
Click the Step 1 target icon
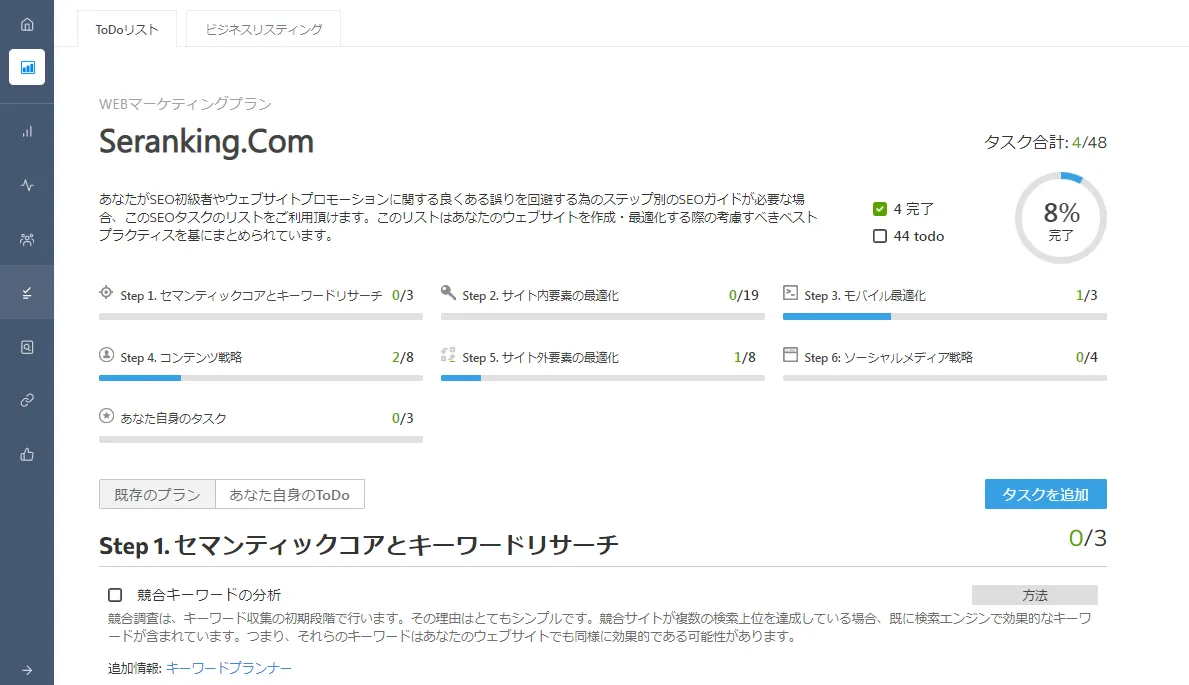tap(106, 293)
